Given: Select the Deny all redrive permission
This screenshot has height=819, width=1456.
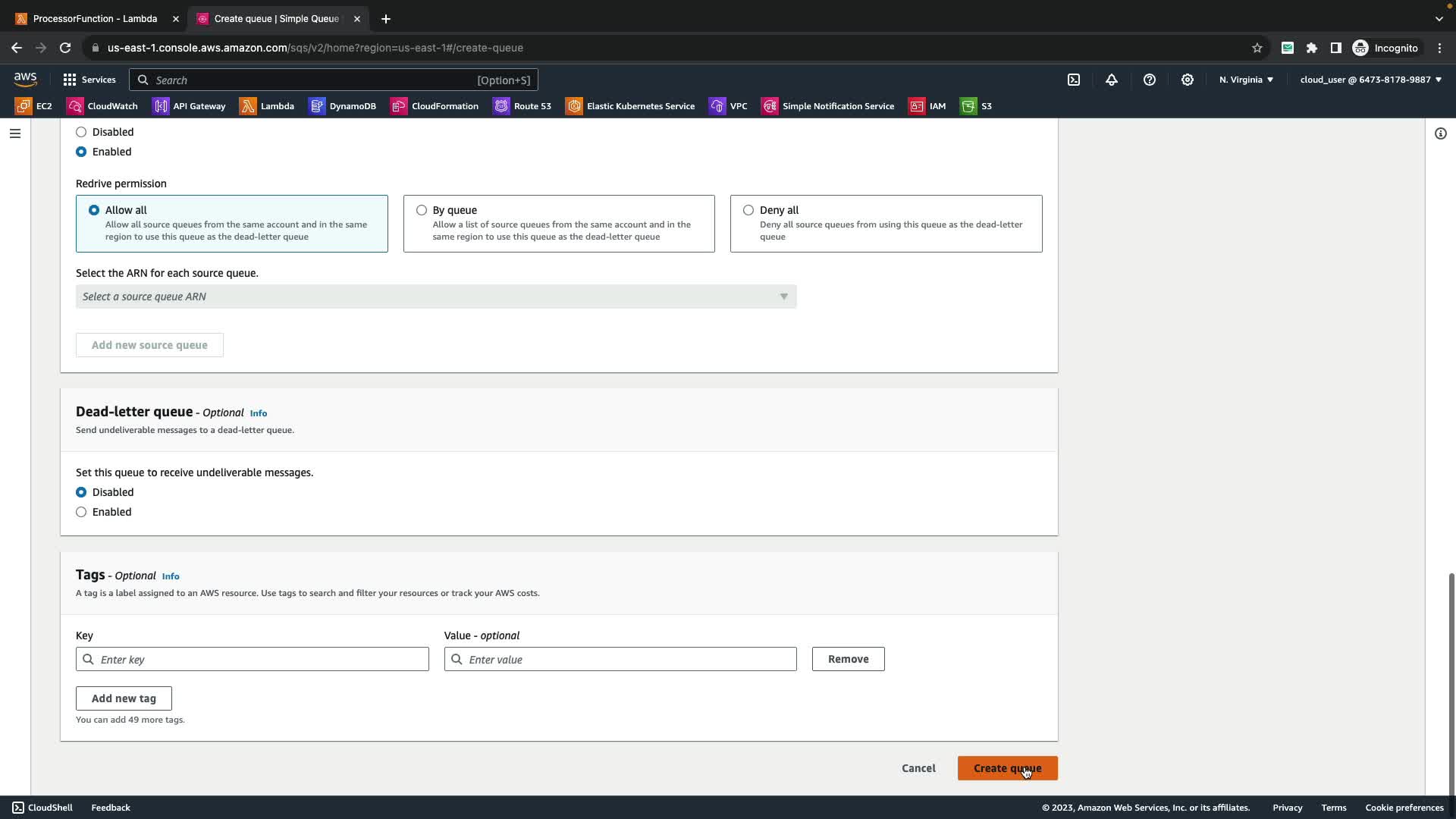Looking at the screenshot, I should [748, 210].
